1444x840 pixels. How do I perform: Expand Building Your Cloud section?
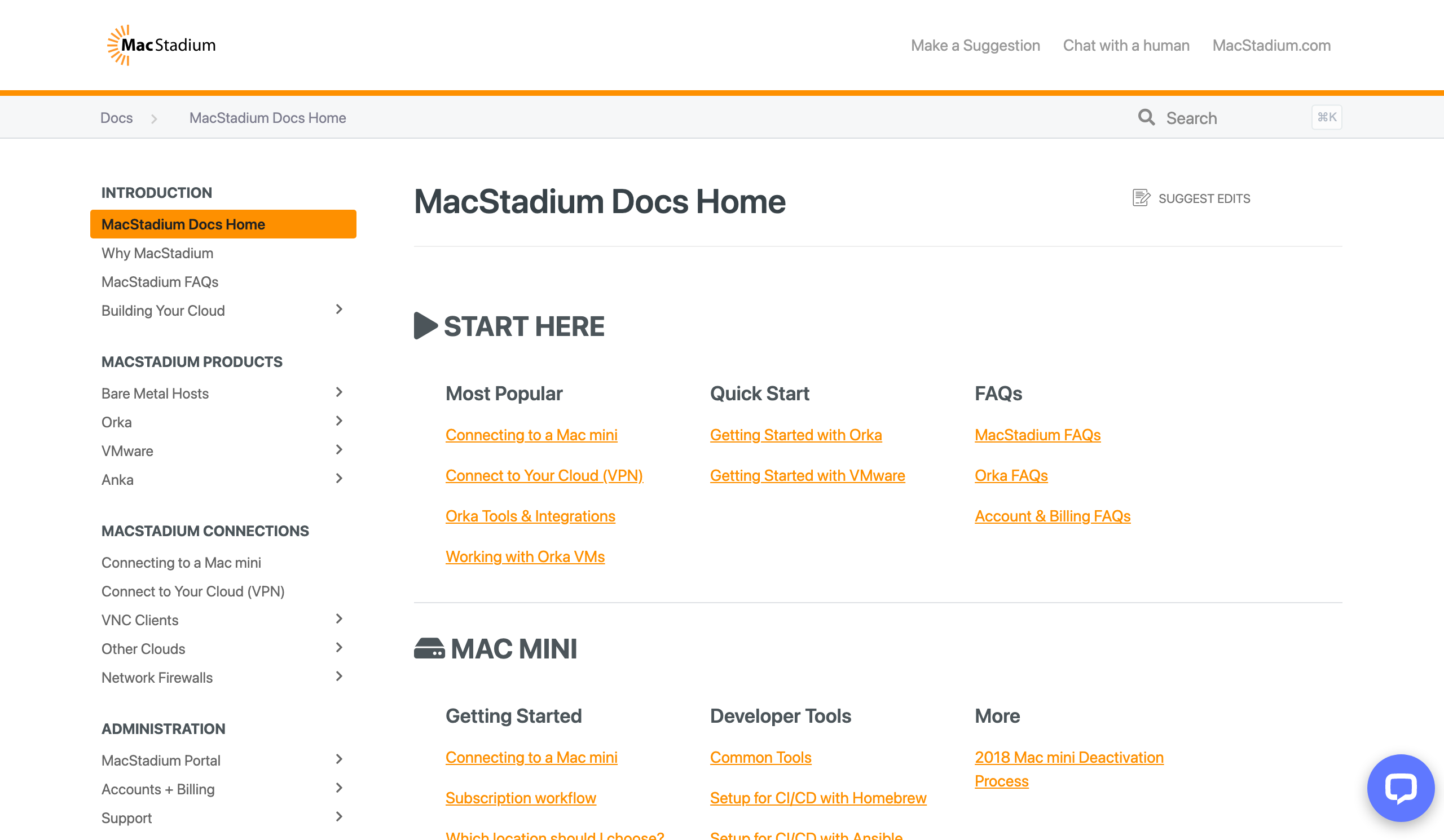(339, 310)
